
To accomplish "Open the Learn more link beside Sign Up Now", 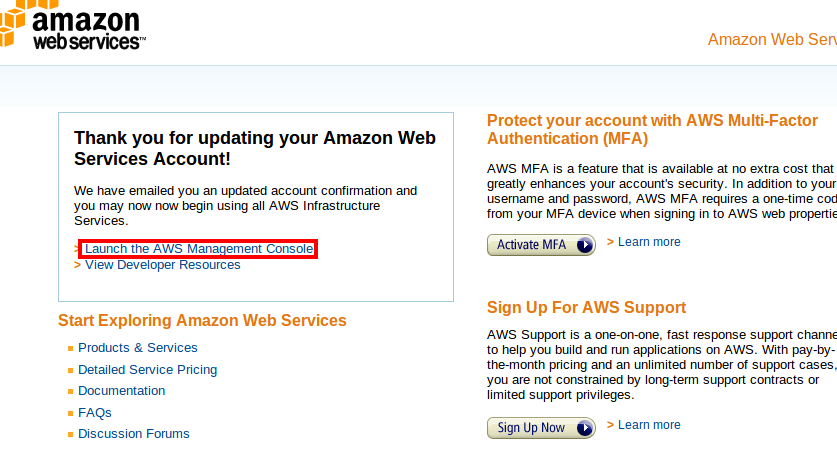I will (x=649, y=425).
